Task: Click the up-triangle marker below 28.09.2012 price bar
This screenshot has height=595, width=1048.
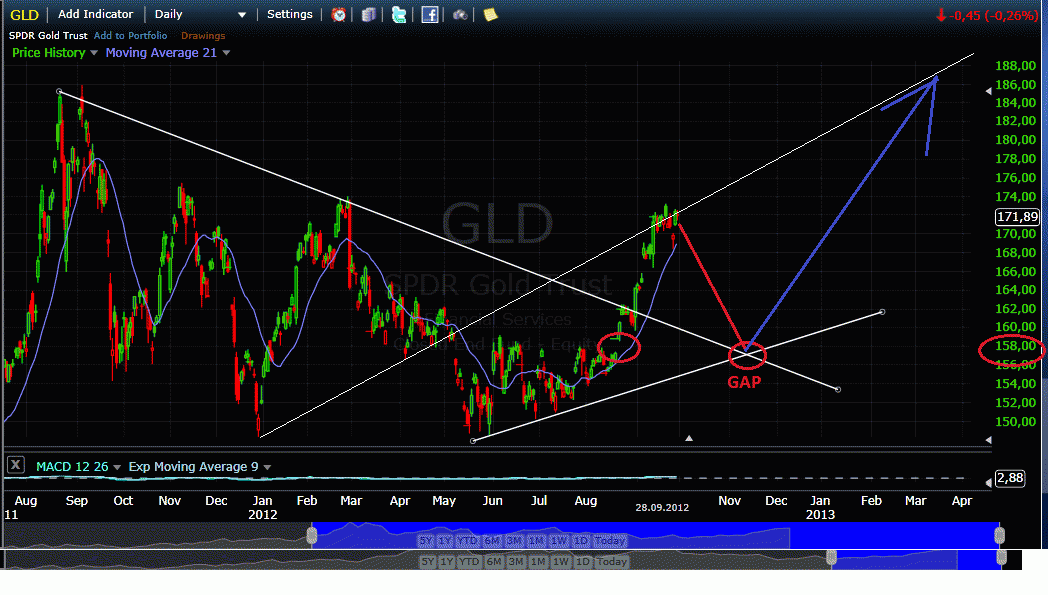Action: click(688, 439)
